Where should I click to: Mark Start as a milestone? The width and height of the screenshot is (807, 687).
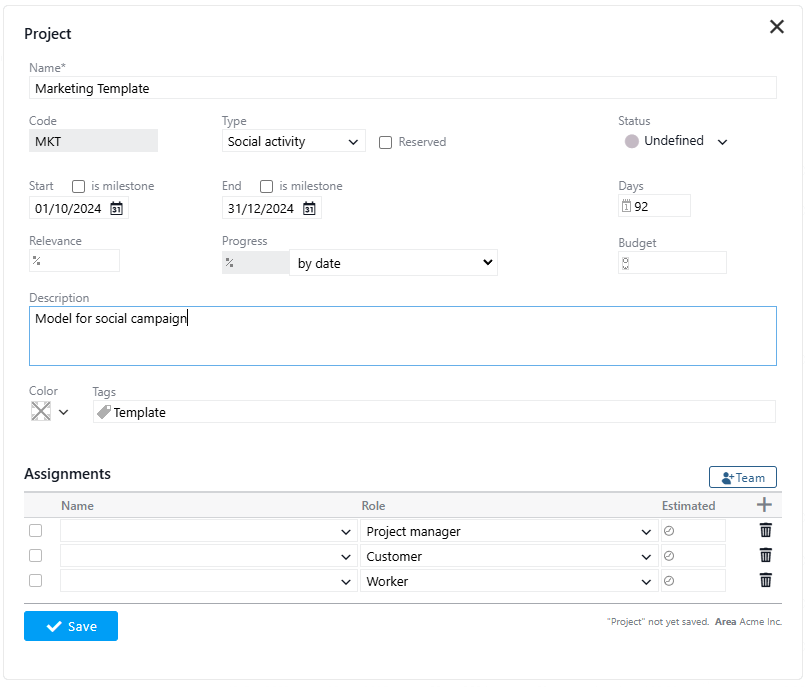pyautogui.click(x=77, y=186)
